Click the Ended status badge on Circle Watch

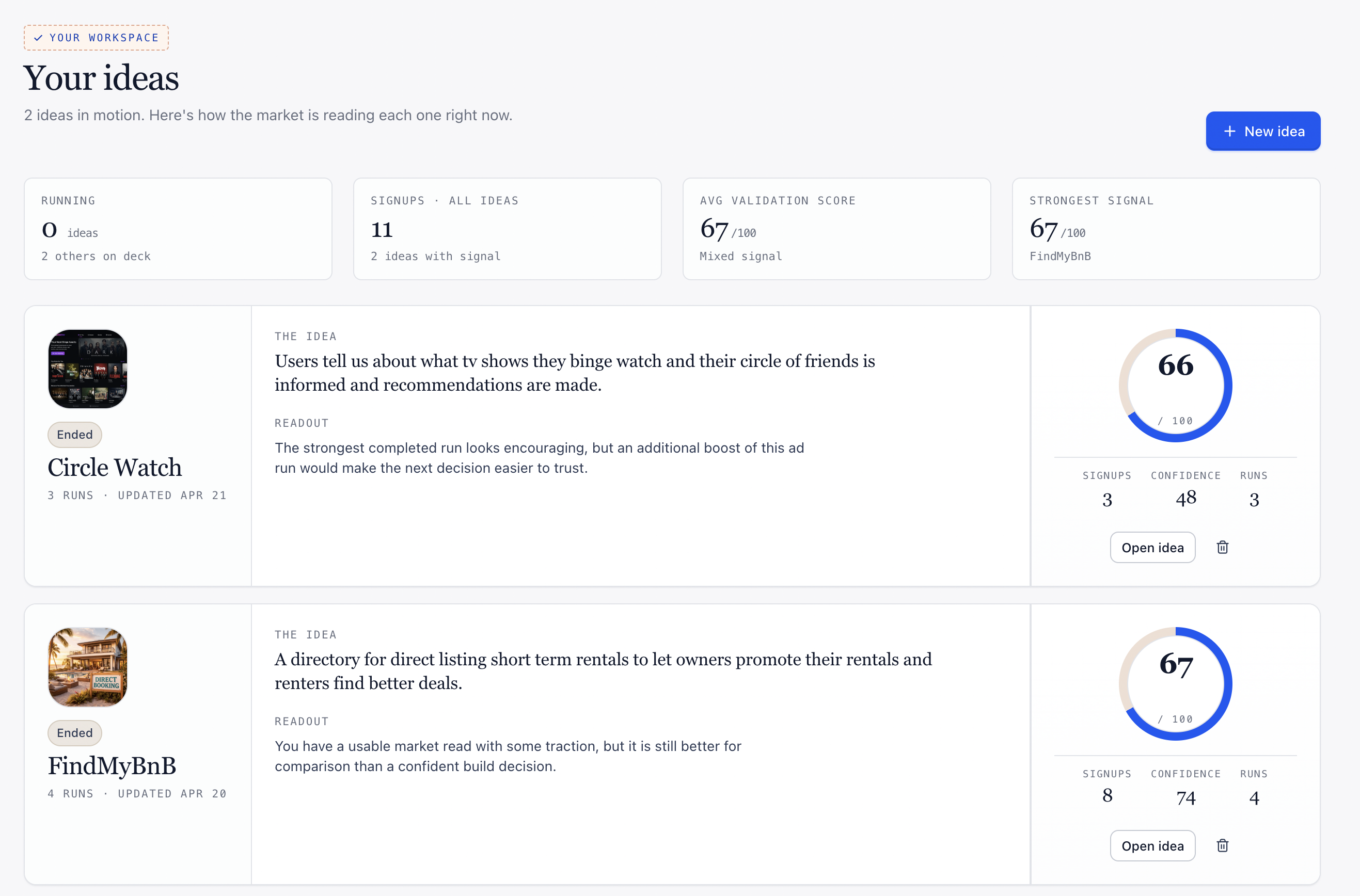tap(74, 435)
